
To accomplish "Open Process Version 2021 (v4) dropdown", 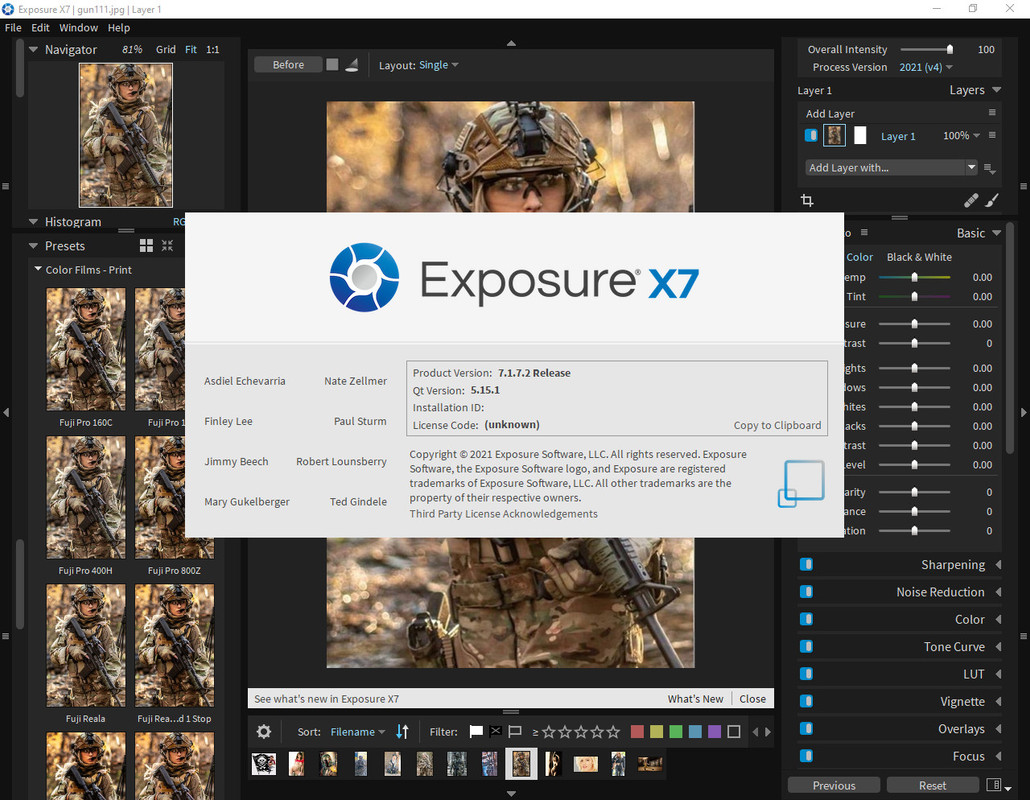I will (926, 67).
